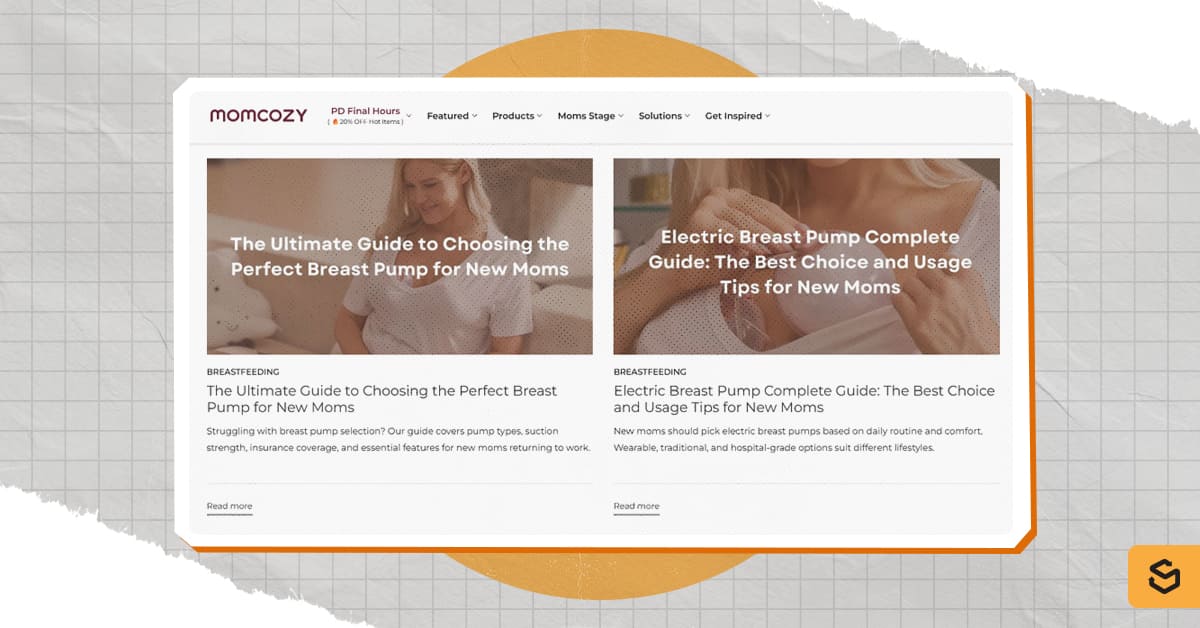Open the Electric Breast Pump Complete Guide thumbnail
The width and height of the screenshot is (1200, 628).
point(806,256)
